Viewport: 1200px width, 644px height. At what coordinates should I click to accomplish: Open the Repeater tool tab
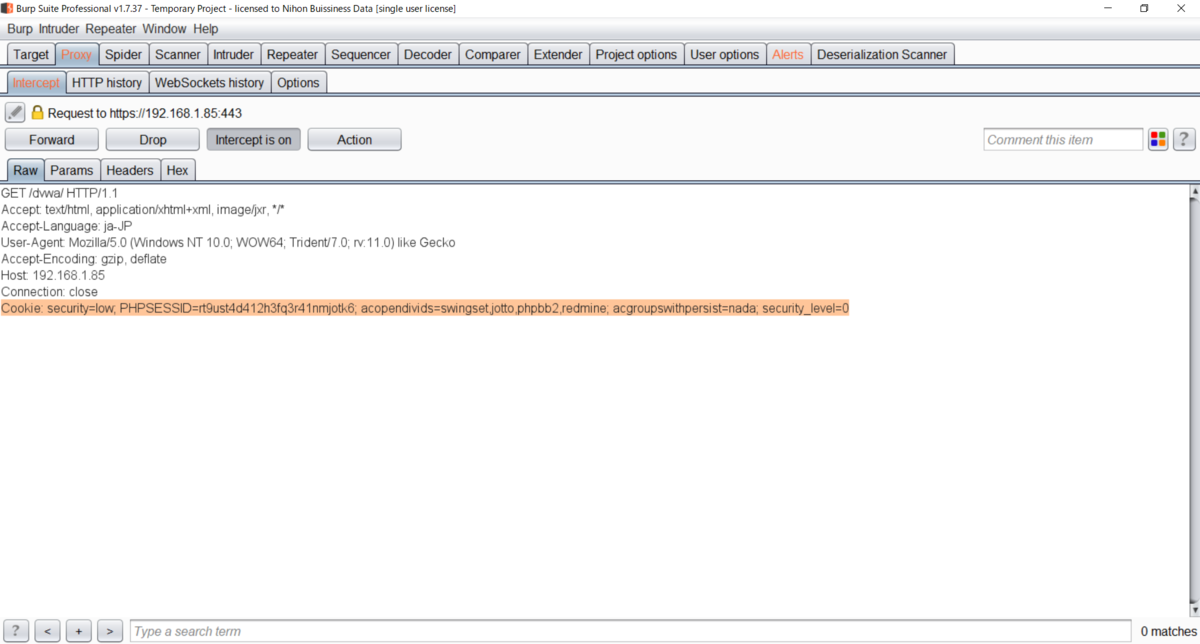pyautogui.click(x=293, y=54)
